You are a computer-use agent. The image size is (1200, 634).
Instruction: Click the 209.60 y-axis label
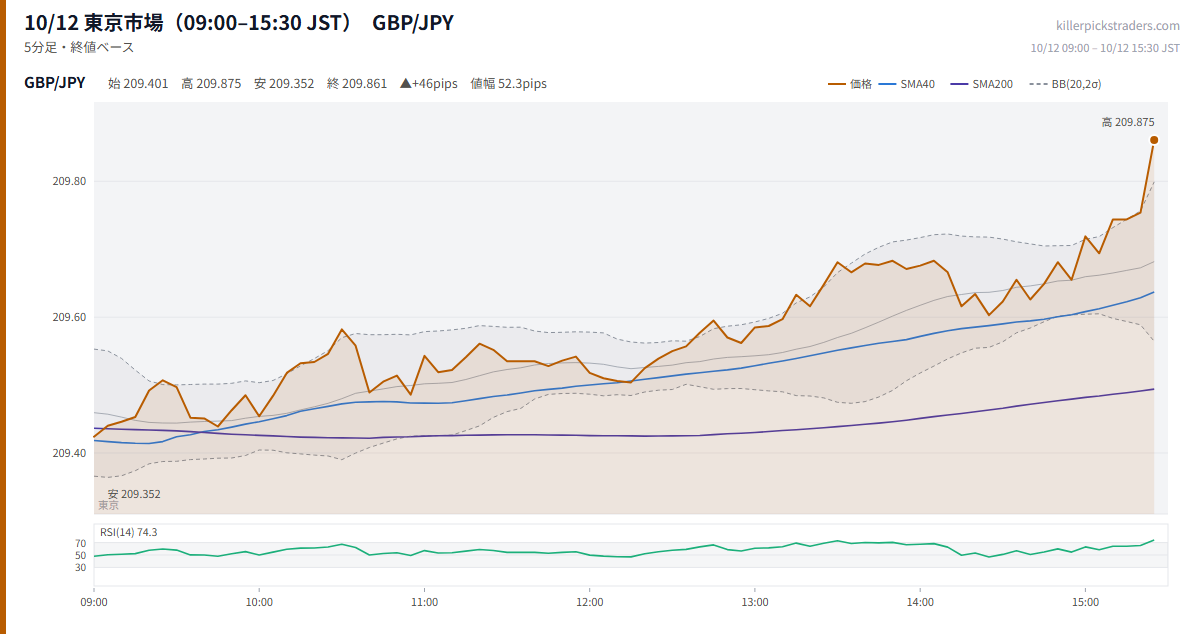coord(70,317)
